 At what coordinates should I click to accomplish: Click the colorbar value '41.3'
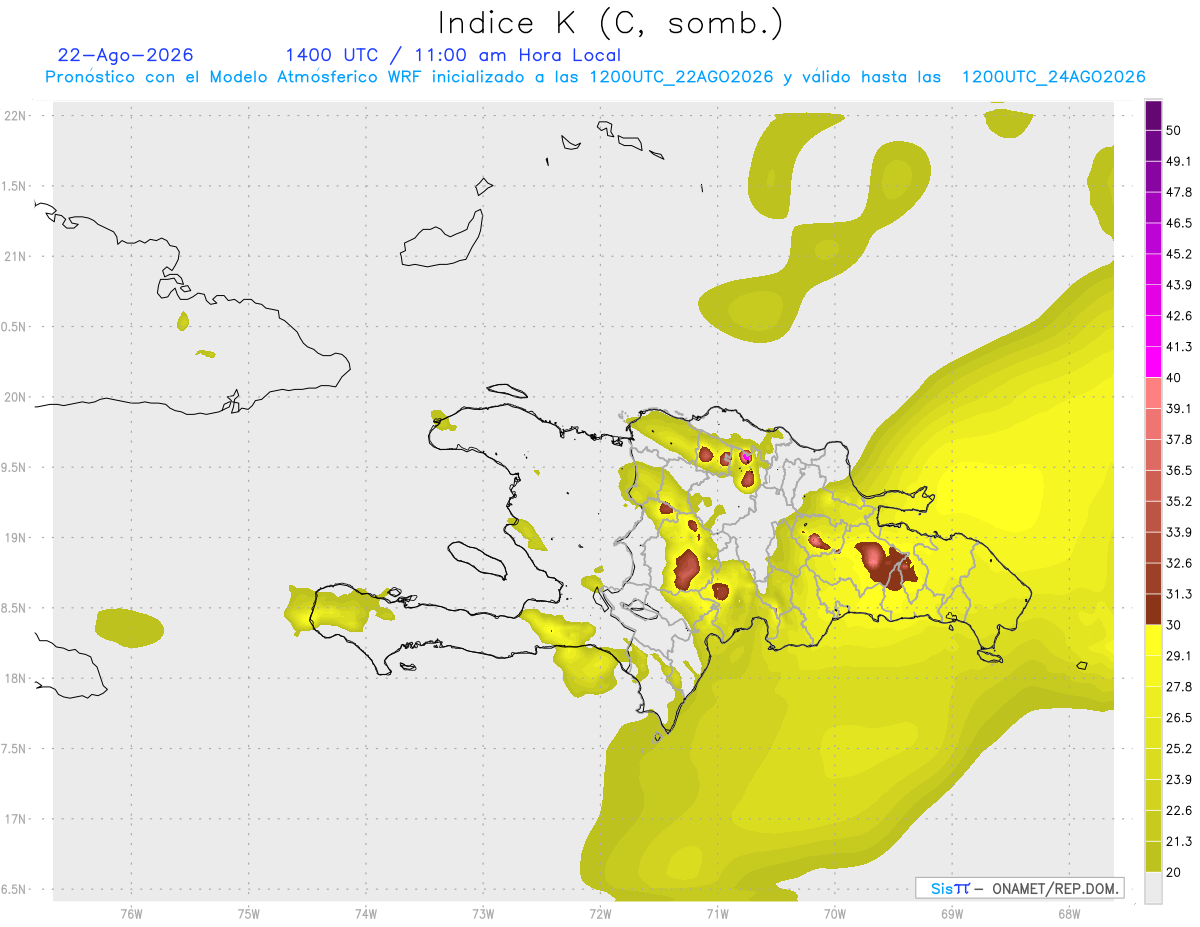[1178, 347]
